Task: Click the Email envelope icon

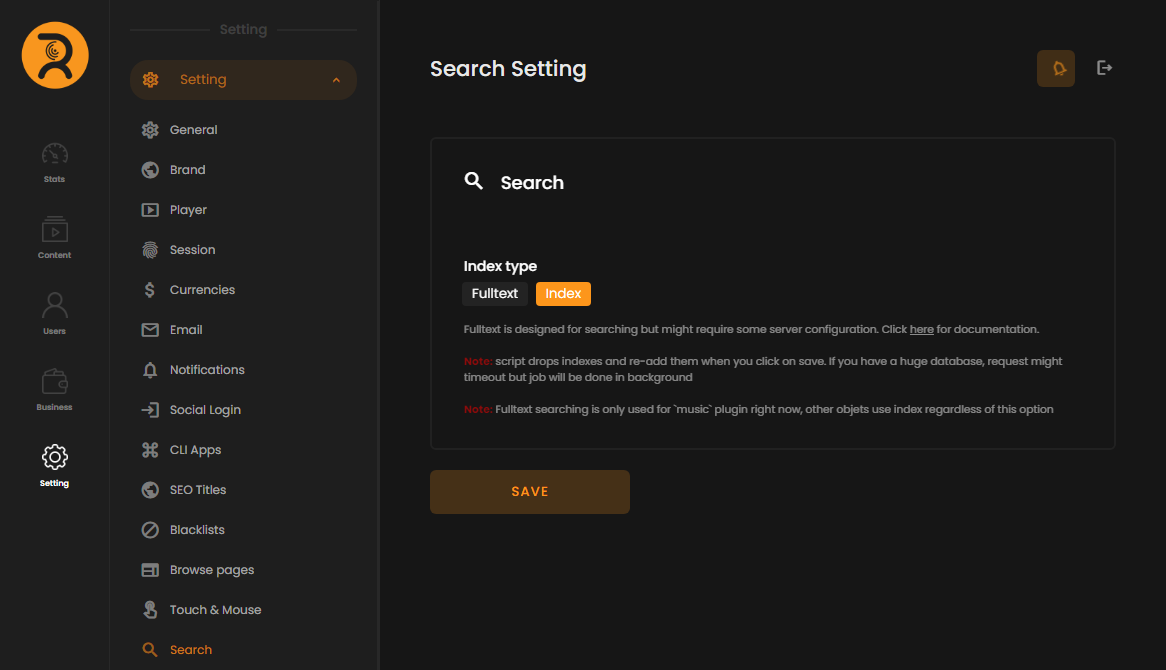Action: coord(150,329)
